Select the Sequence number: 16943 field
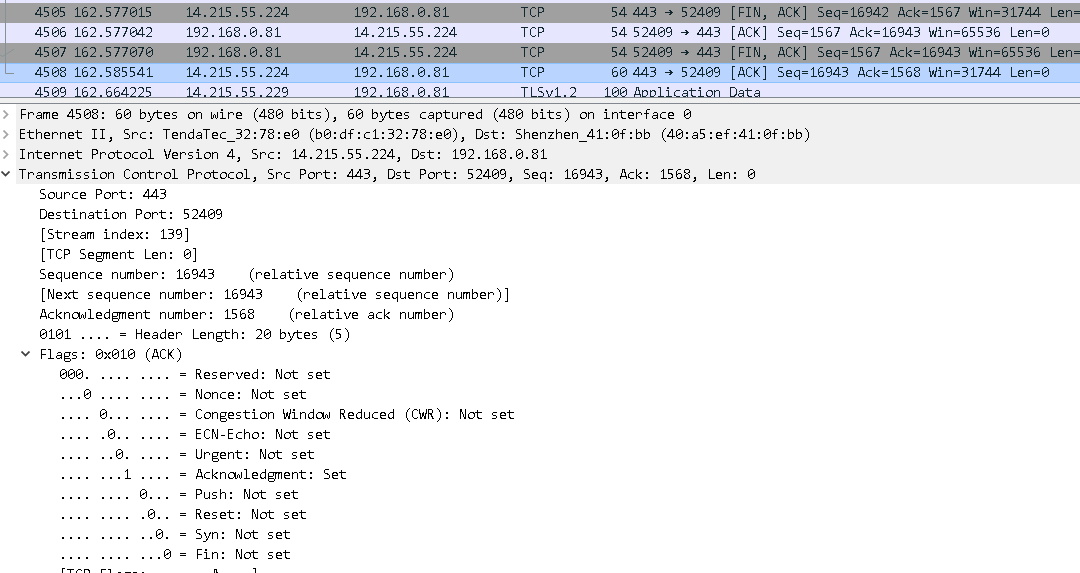This screenshot has width=1080, height=573. [x=127, y=274]
